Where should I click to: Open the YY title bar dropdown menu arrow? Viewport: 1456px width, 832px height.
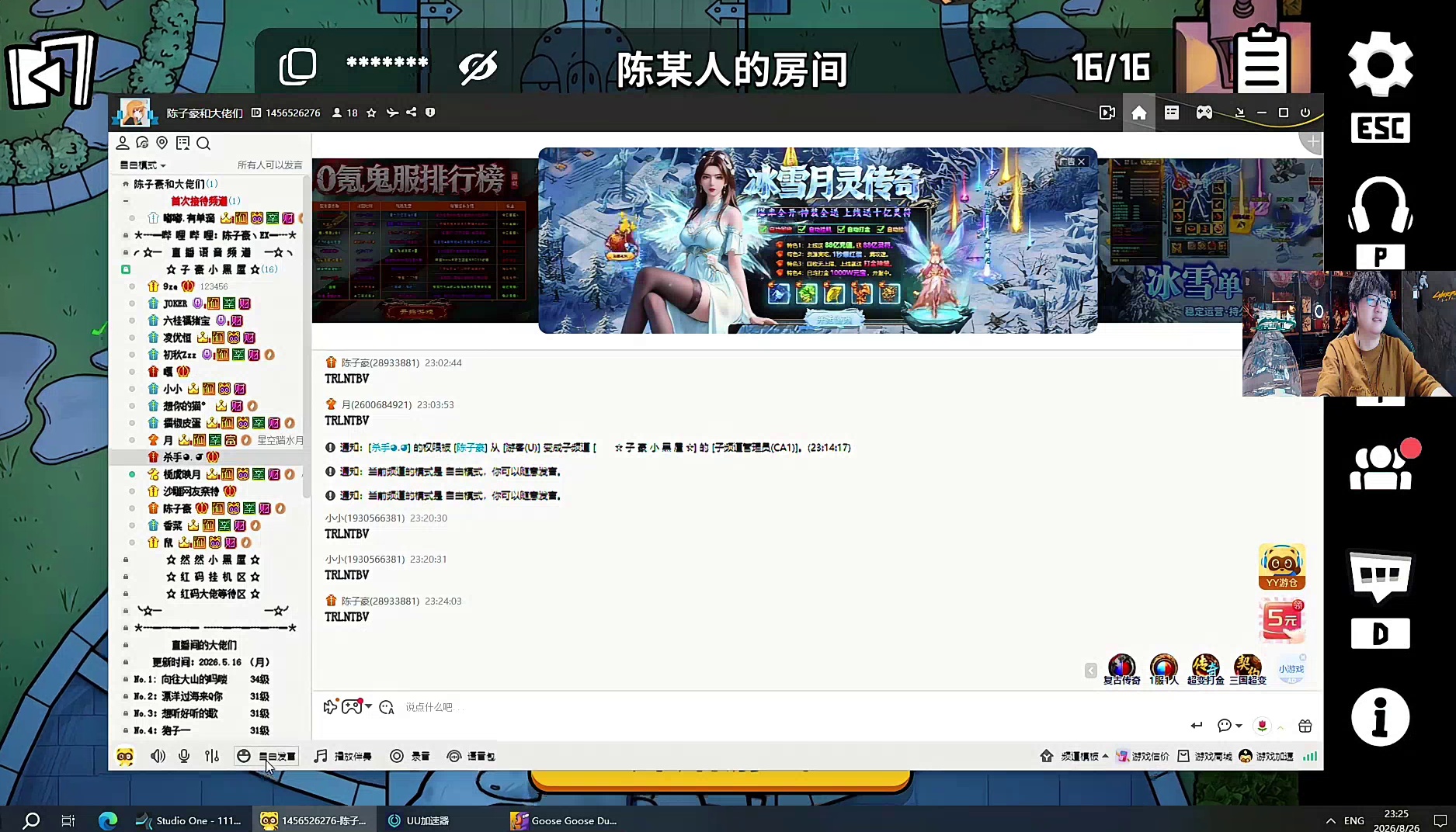pyautogui.click(x=1240, y=113)
